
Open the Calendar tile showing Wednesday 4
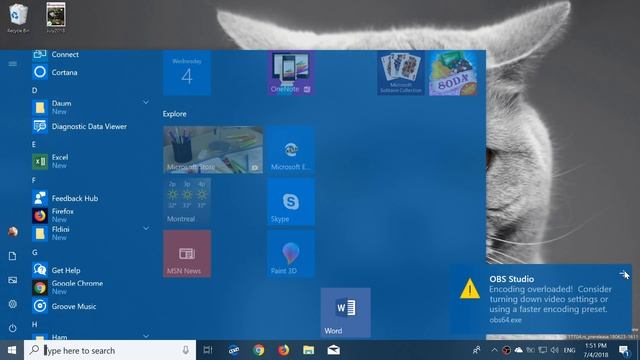point(187,73)
